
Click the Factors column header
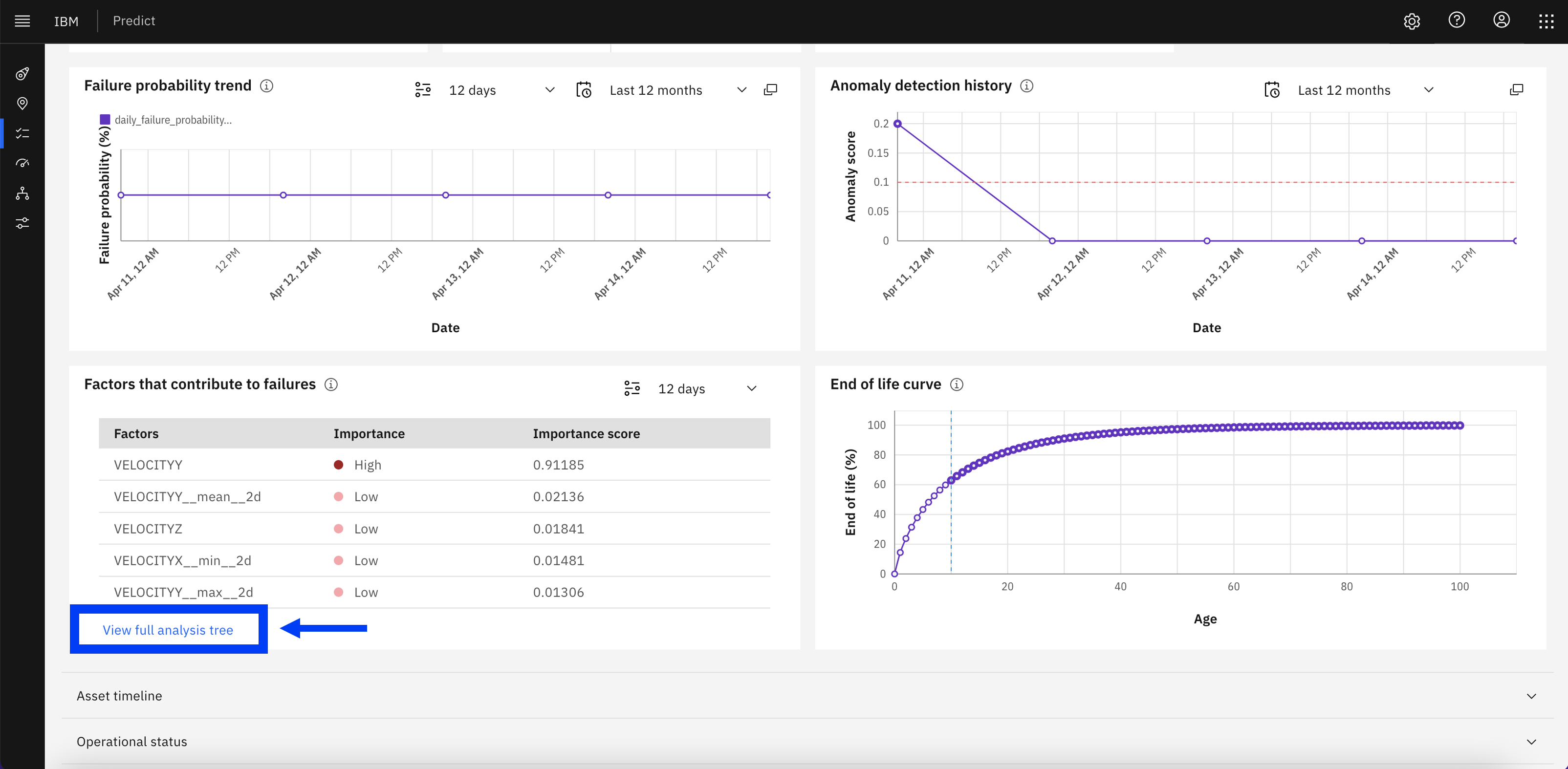[136, 434]
